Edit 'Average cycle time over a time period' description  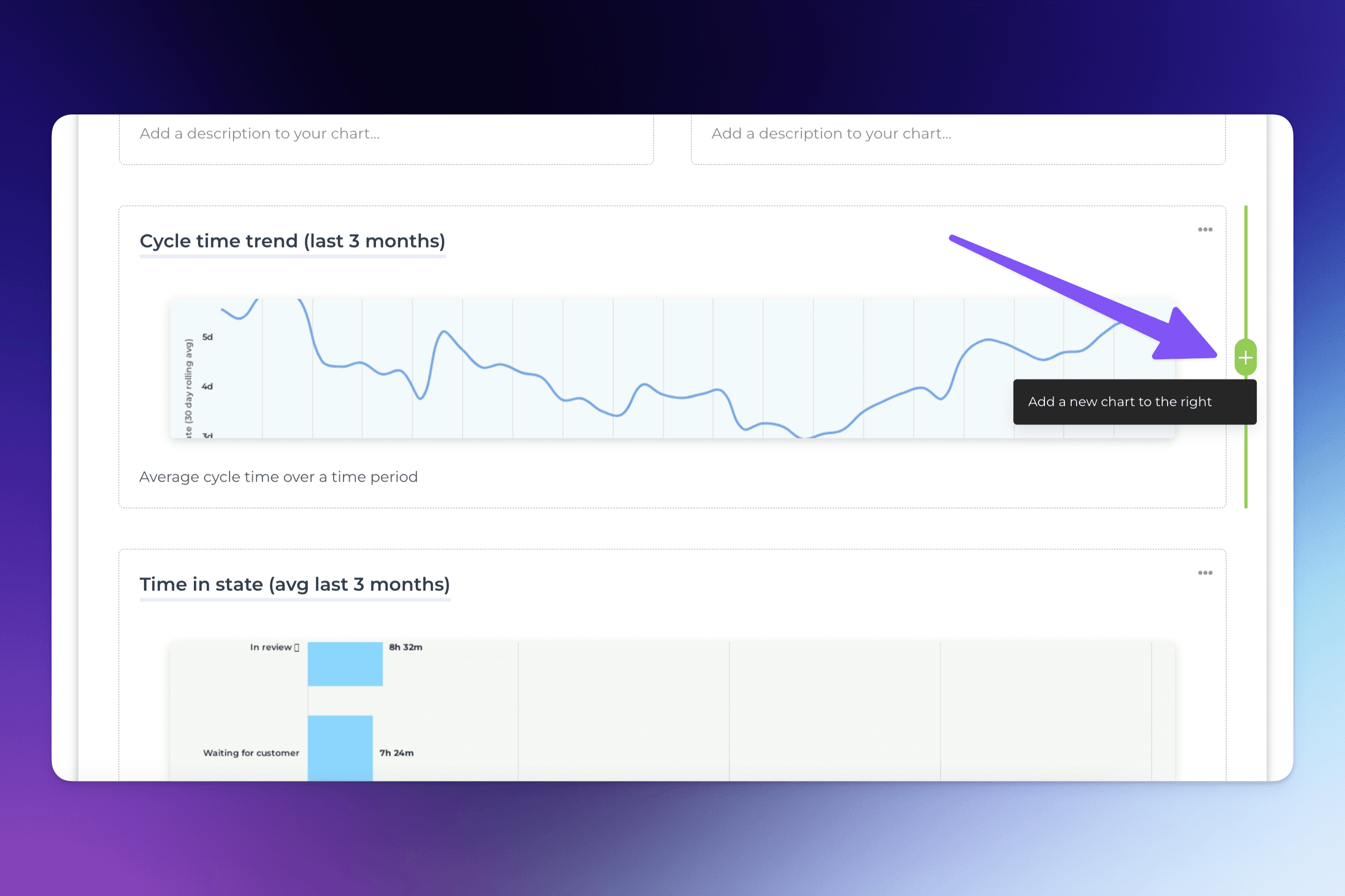coord(278,477)
